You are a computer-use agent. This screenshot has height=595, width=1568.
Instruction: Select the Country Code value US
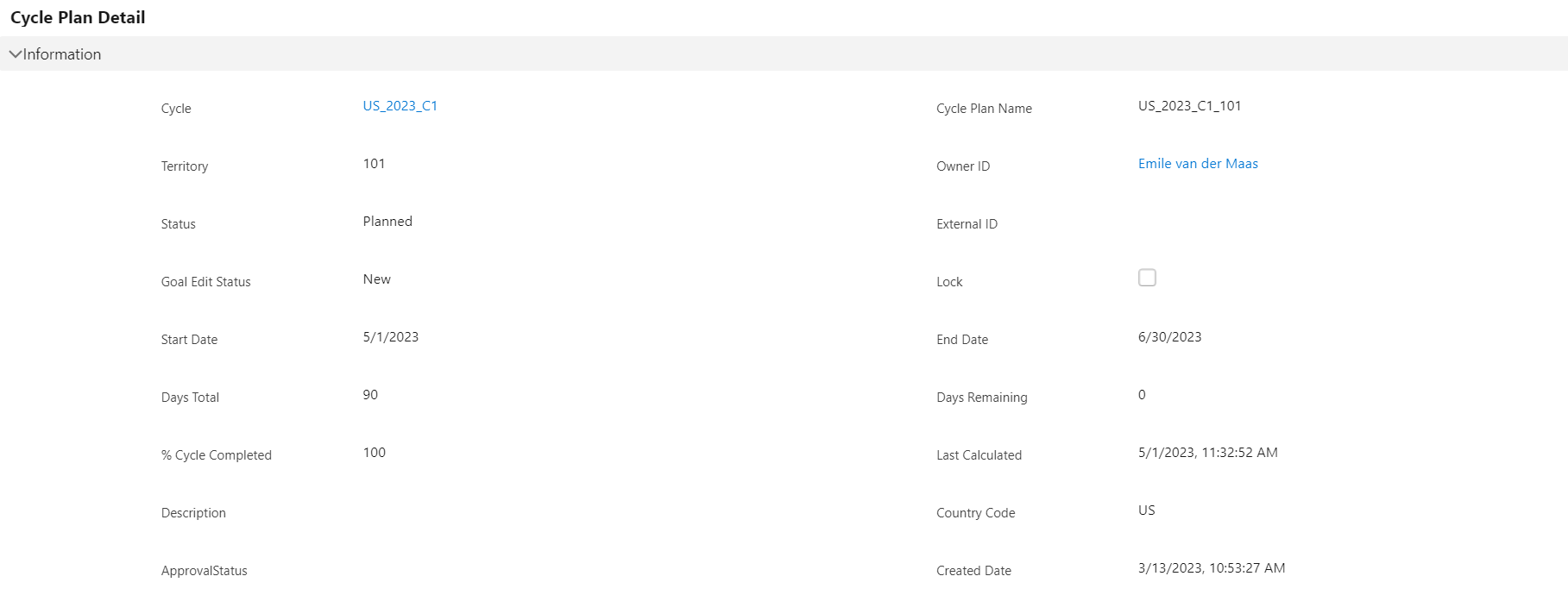(1145, 510)
